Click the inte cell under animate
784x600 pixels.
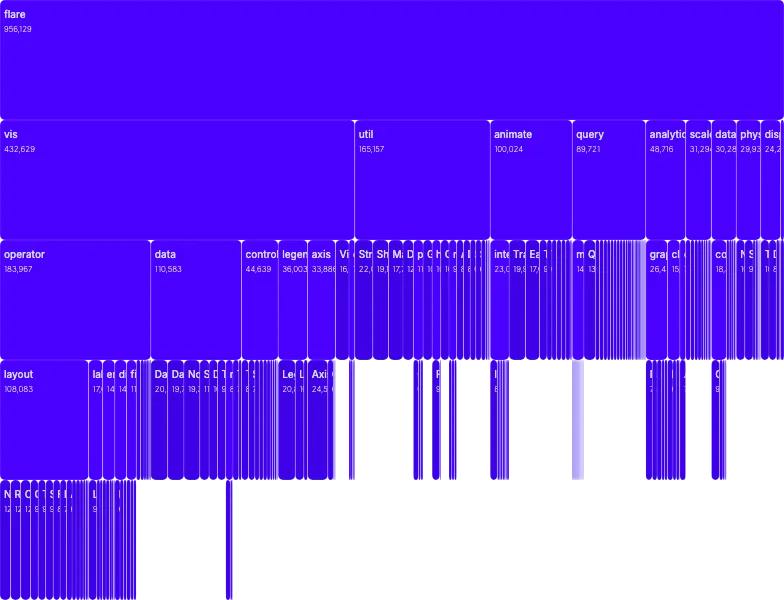point(501,300)
